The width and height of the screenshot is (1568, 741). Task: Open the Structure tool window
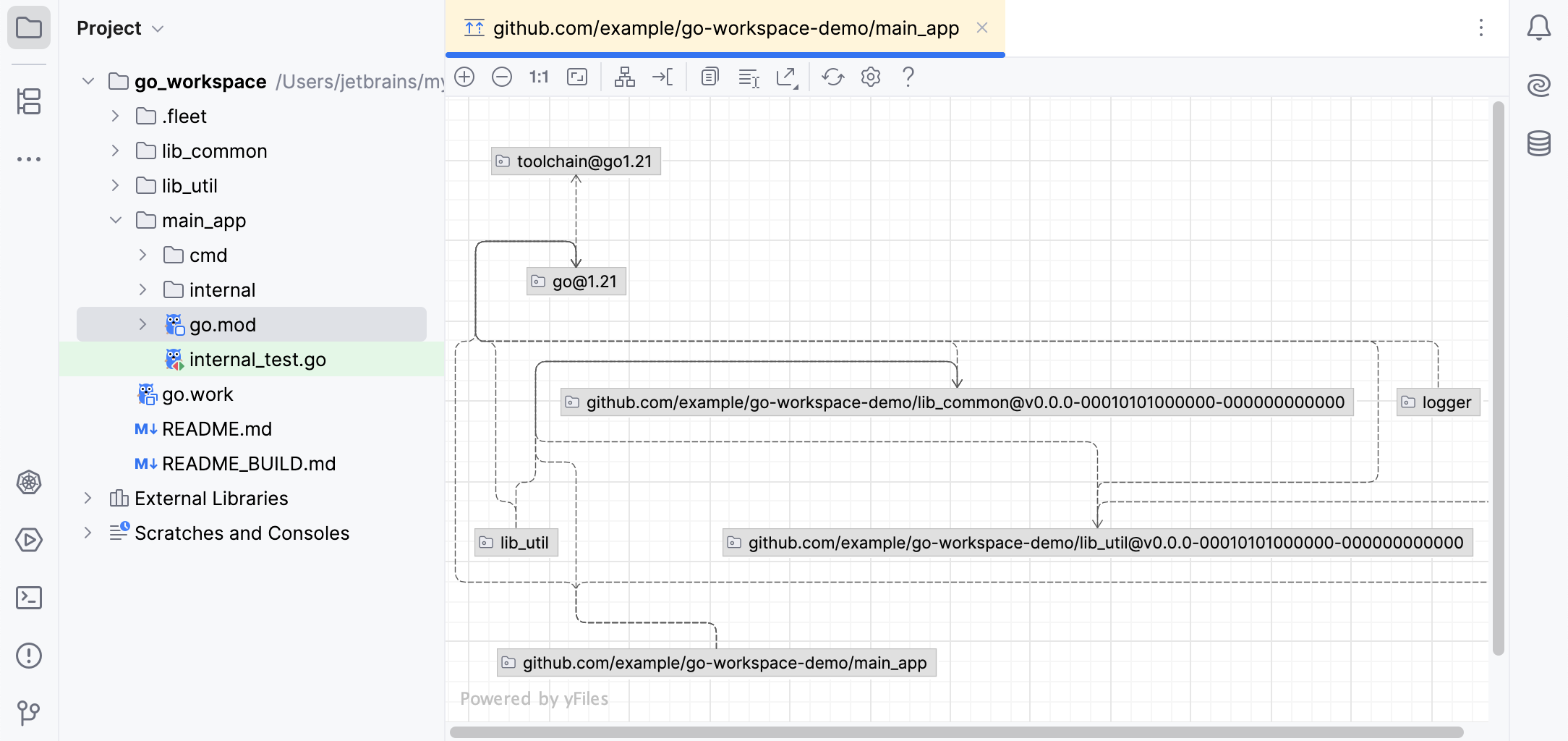pyautogui.click(x=28, y=101)
